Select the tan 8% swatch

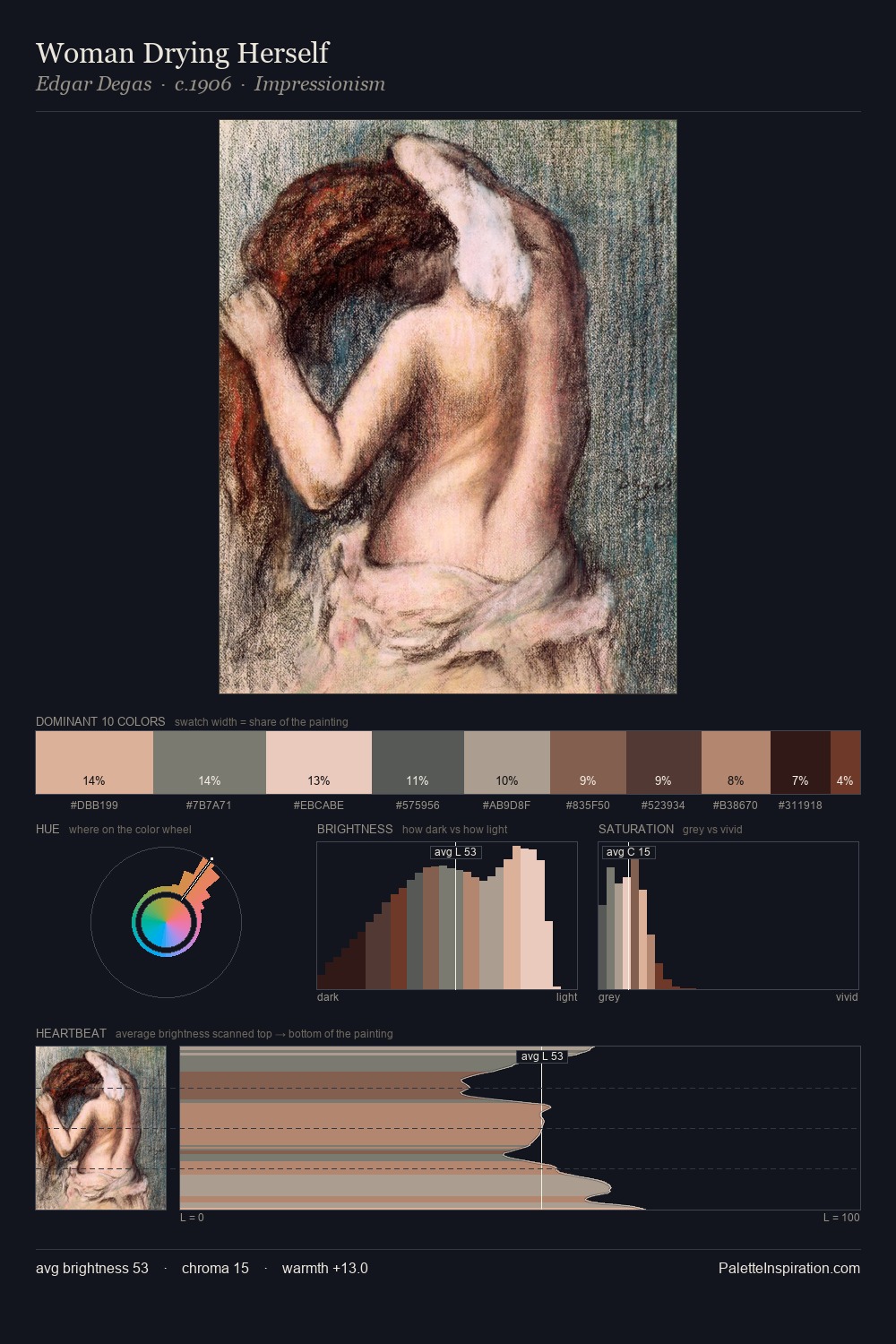point(736,762)
